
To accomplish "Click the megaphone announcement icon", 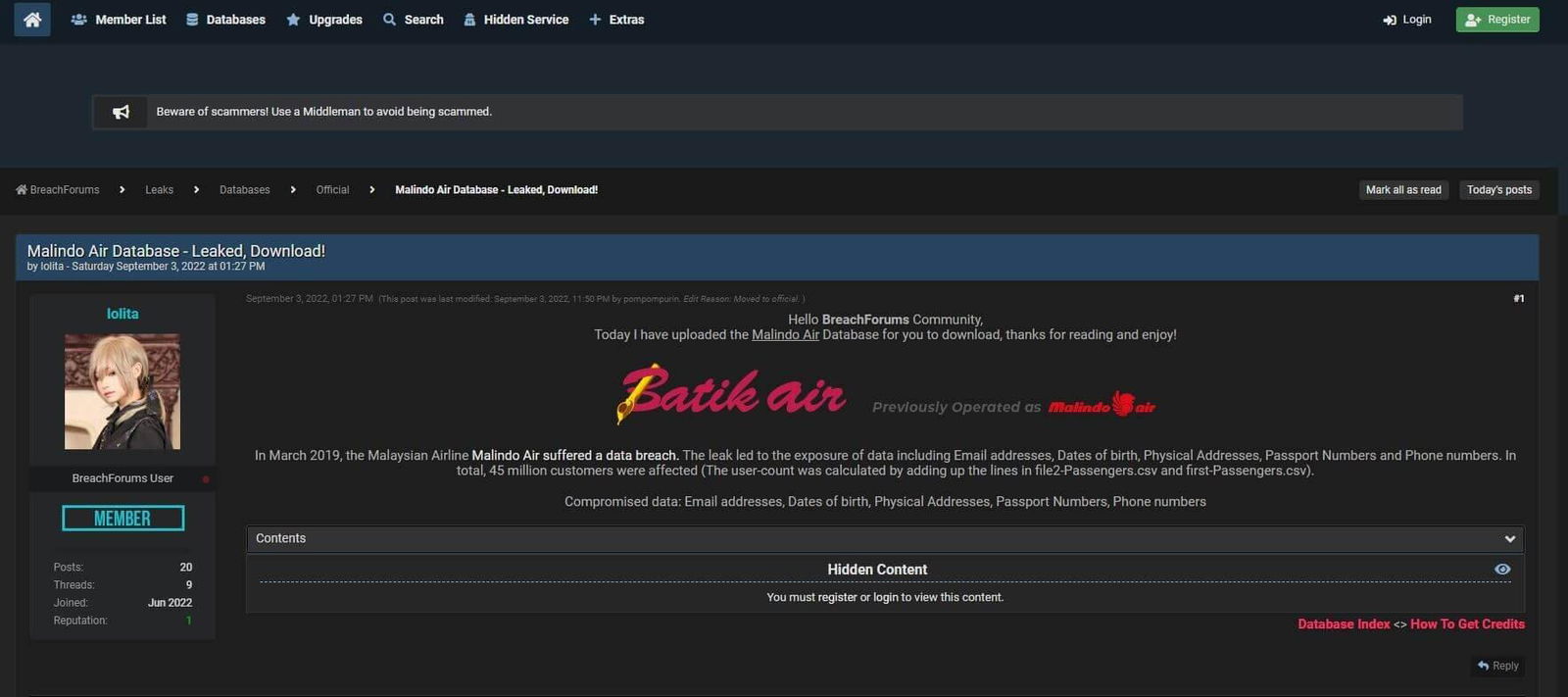I will pos(121,112).
